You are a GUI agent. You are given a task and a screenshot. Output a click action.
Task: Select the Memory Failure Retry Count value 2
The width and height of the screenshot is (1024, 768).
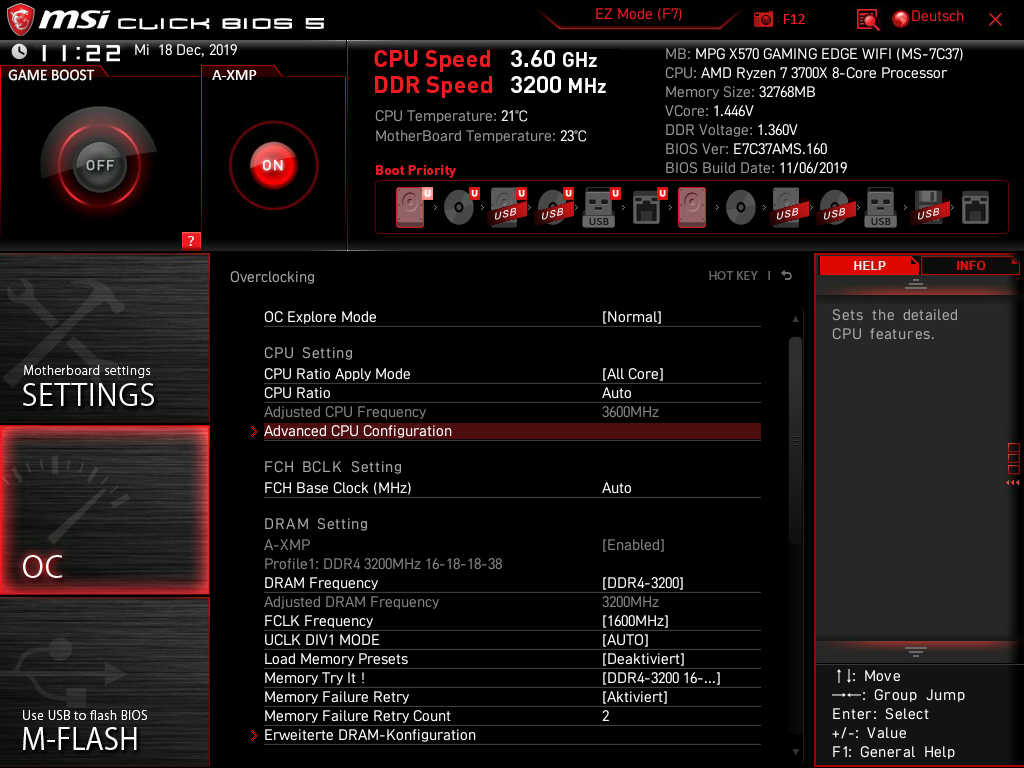(605, 716)
